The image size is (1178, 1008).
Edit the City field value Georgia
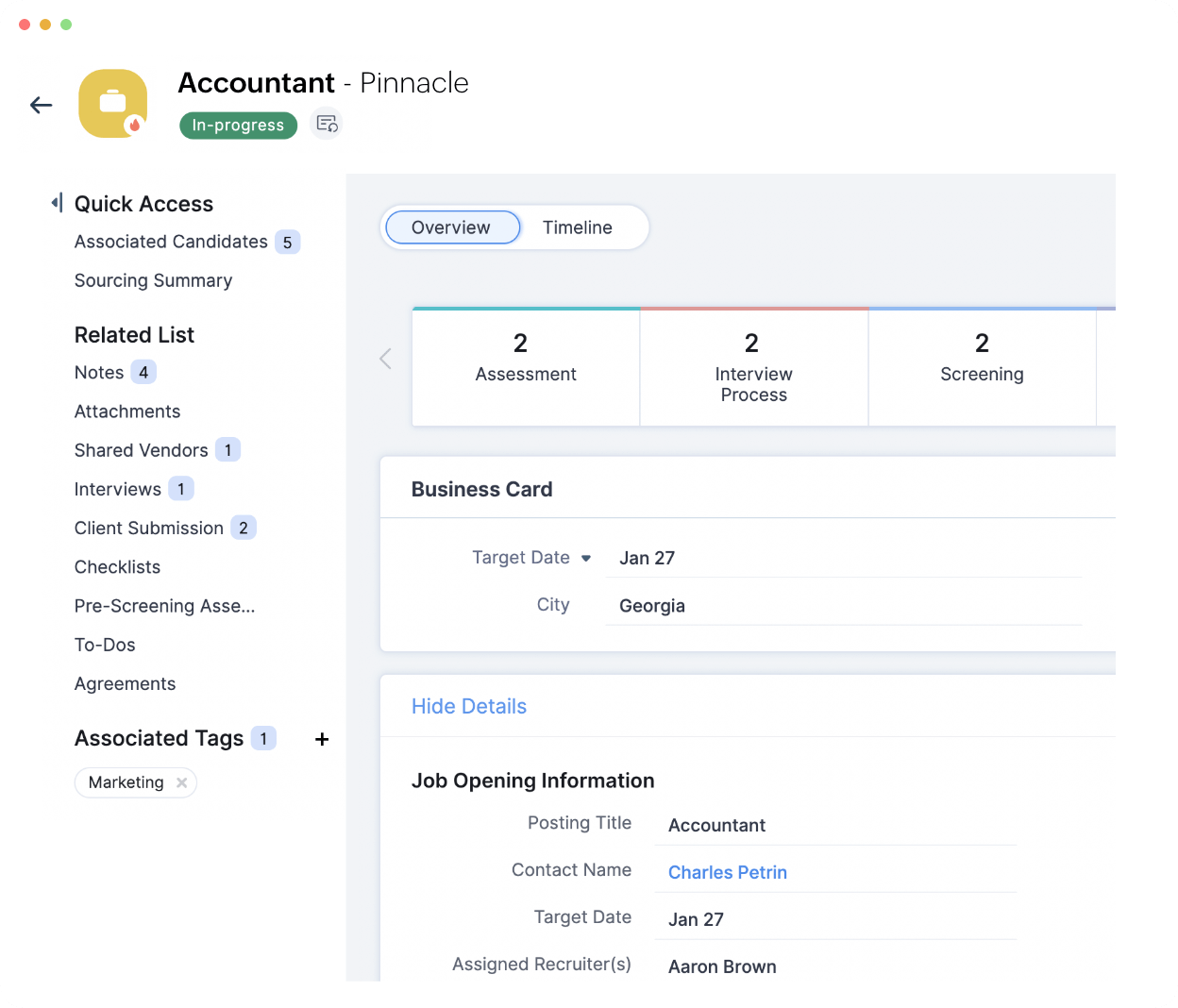[652, 606]
